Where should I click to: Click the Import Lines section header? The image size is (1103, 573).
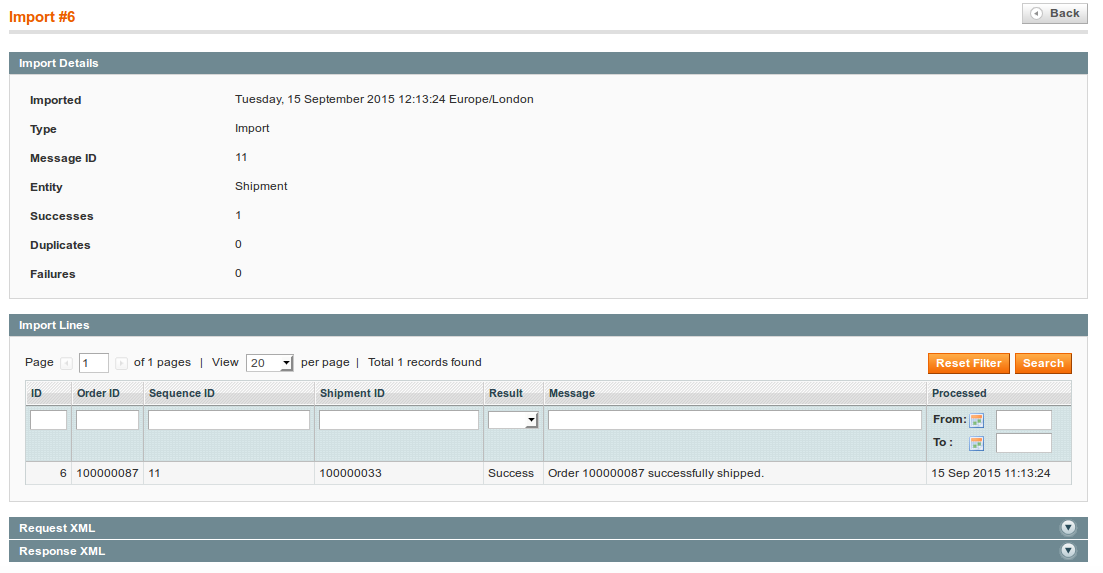point(548,325)
